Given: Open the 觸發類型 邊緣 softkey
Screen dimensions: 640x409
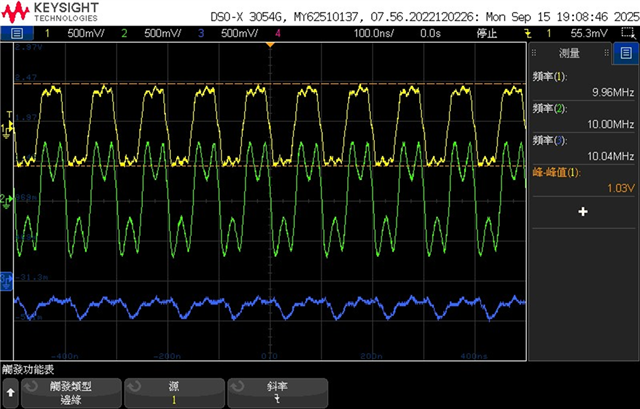Looking at the screenshot, I should point(71,393).
